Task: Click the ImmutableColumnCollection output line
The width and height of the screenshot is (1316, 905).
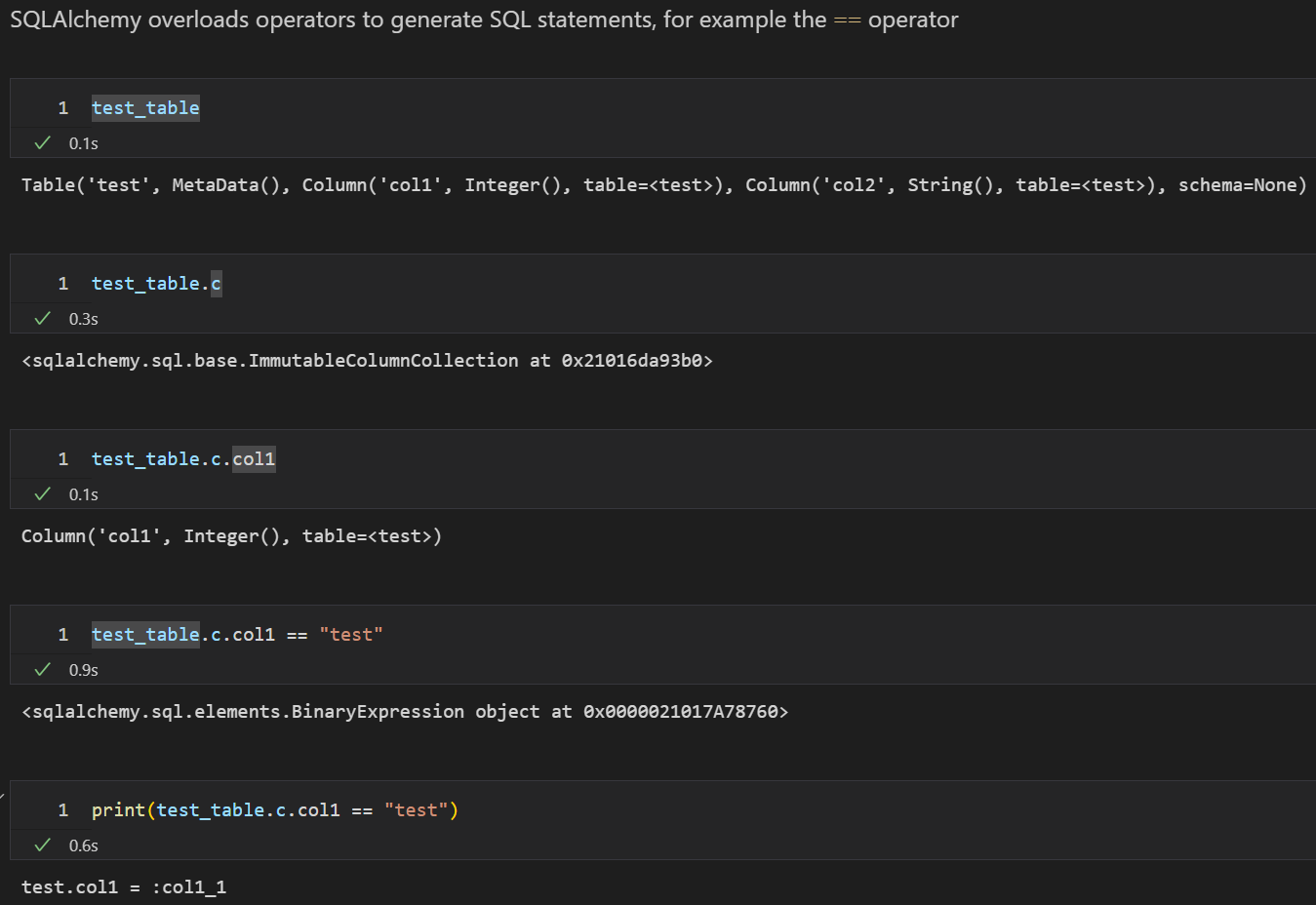Action: (x=366, y=360)
